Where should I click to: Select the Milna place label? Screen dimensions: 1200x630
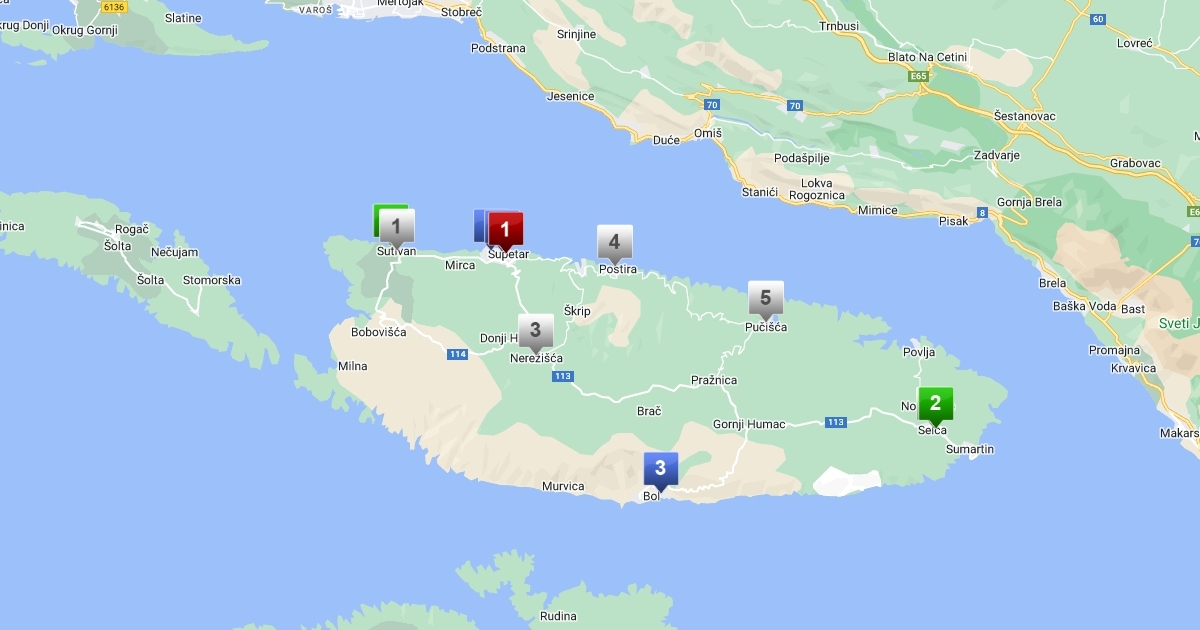(352, 366)
